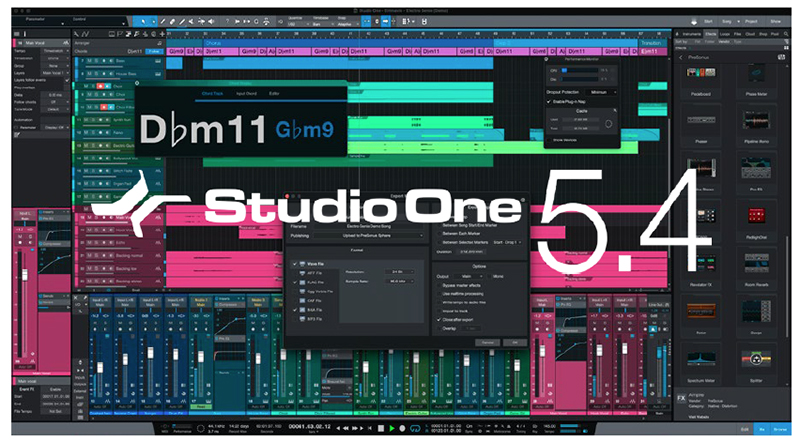Click the main channel volume fader at left
800x442 pixels.
(24, 275)
